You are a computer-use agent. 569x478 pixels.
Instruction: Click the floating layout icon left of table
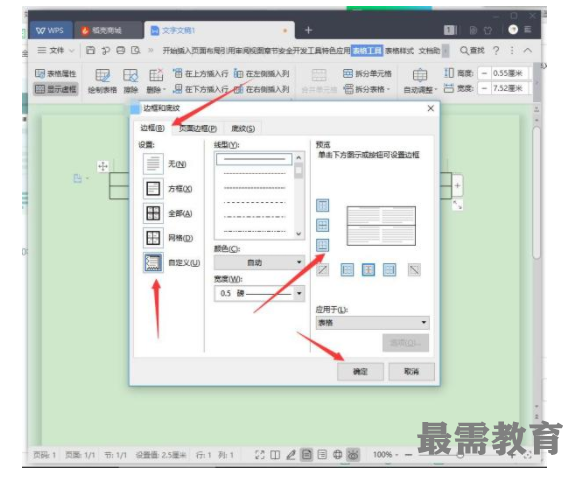point(77,178)
